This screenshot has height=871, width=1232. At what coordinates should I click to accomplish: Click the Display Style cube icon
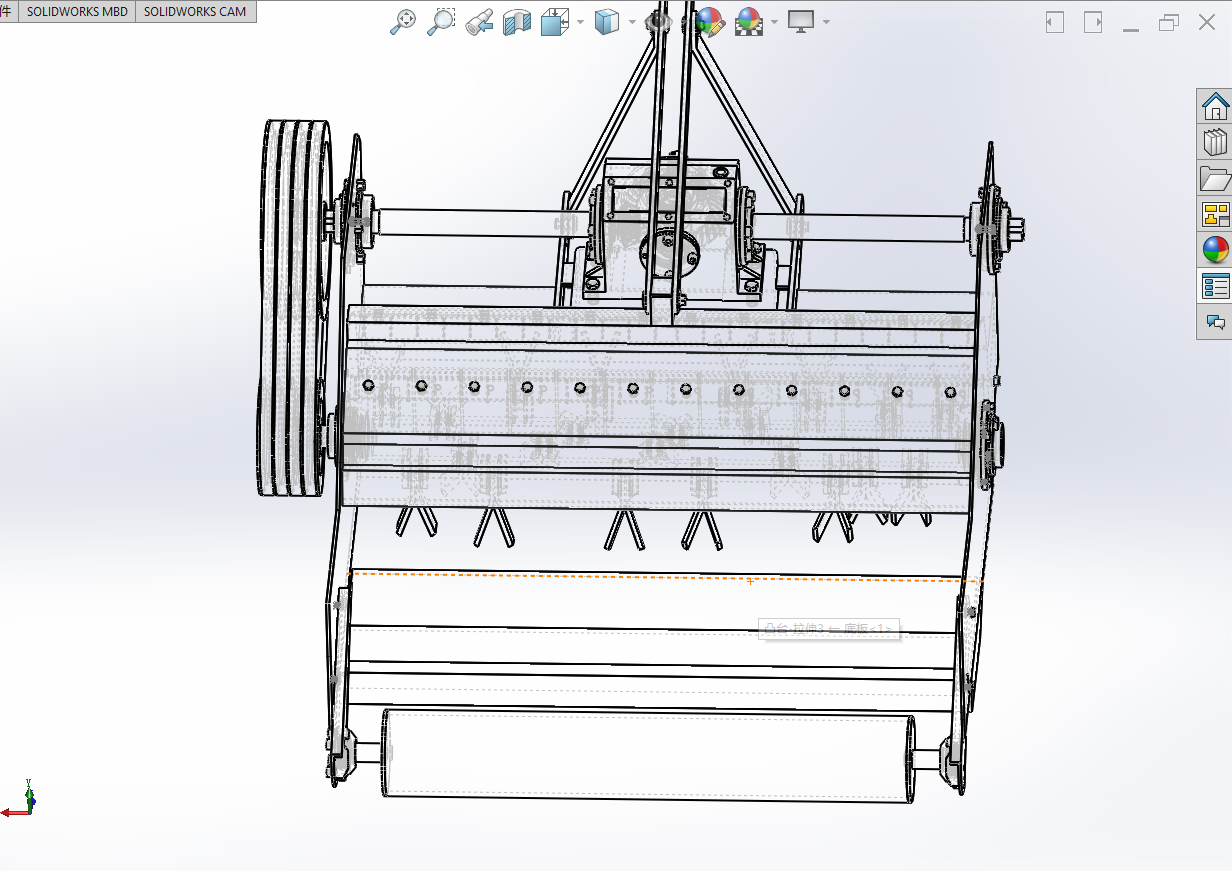(x=606, y=22)
